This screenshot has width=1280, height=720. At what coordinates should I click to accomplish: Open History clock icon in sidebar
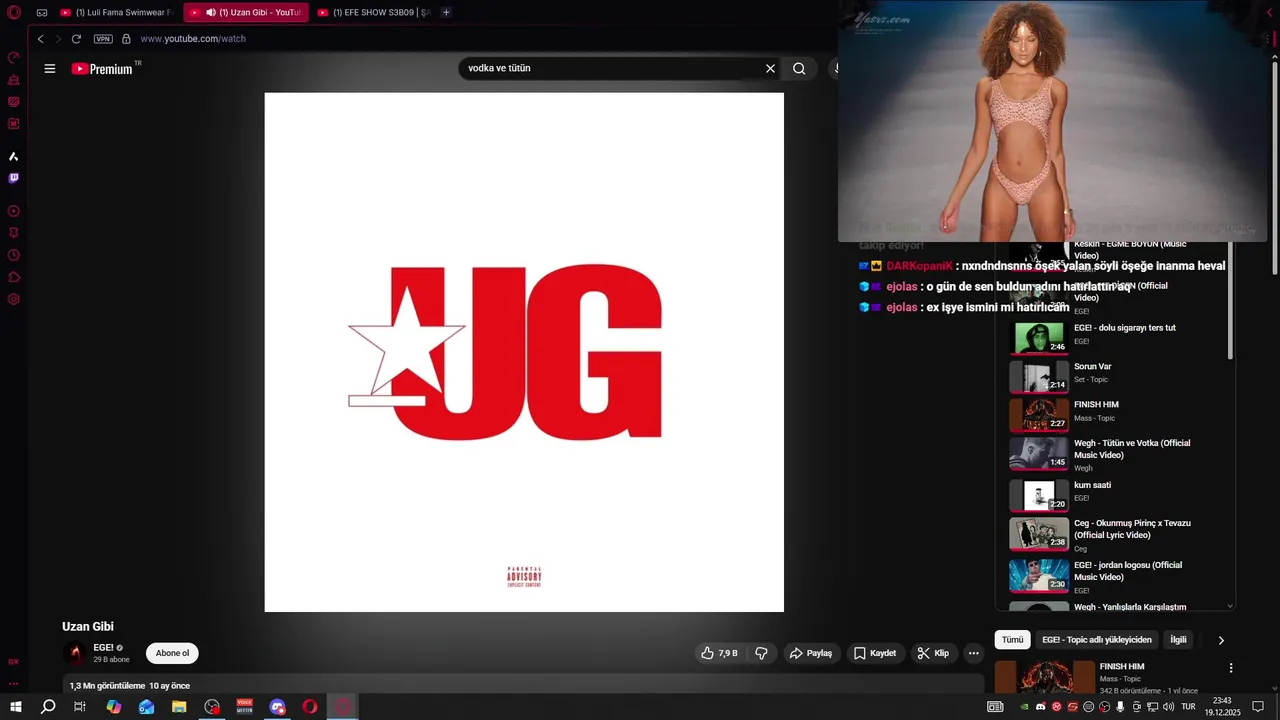(x=14, y=255)
